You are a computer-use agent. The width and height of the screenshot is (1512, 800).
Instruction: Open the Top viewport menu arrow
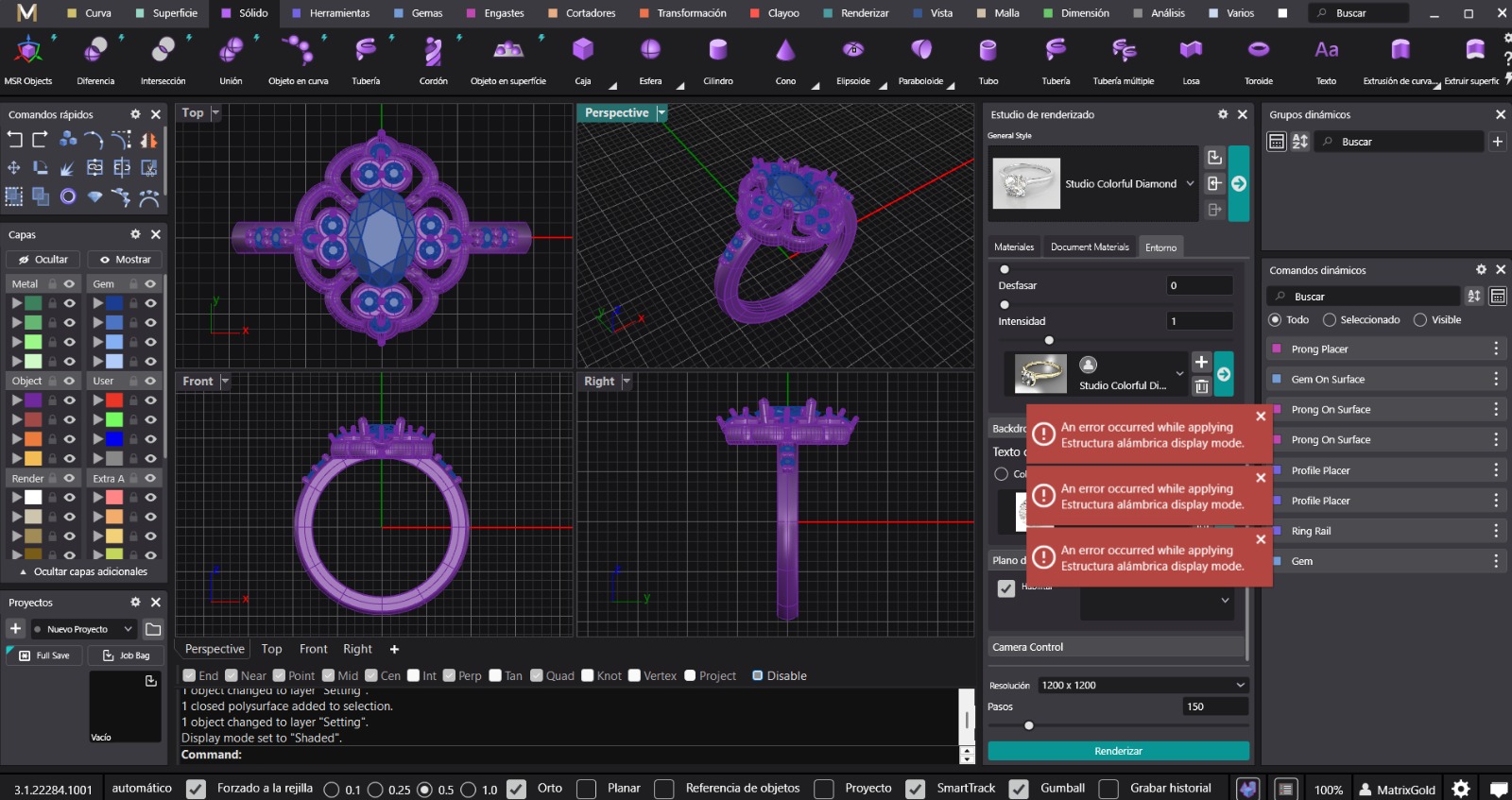click(215, 113)
